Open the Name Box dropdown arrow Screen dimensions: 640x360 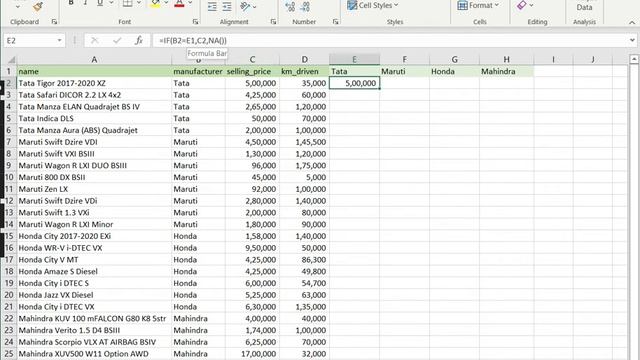[x=59, y=40]
